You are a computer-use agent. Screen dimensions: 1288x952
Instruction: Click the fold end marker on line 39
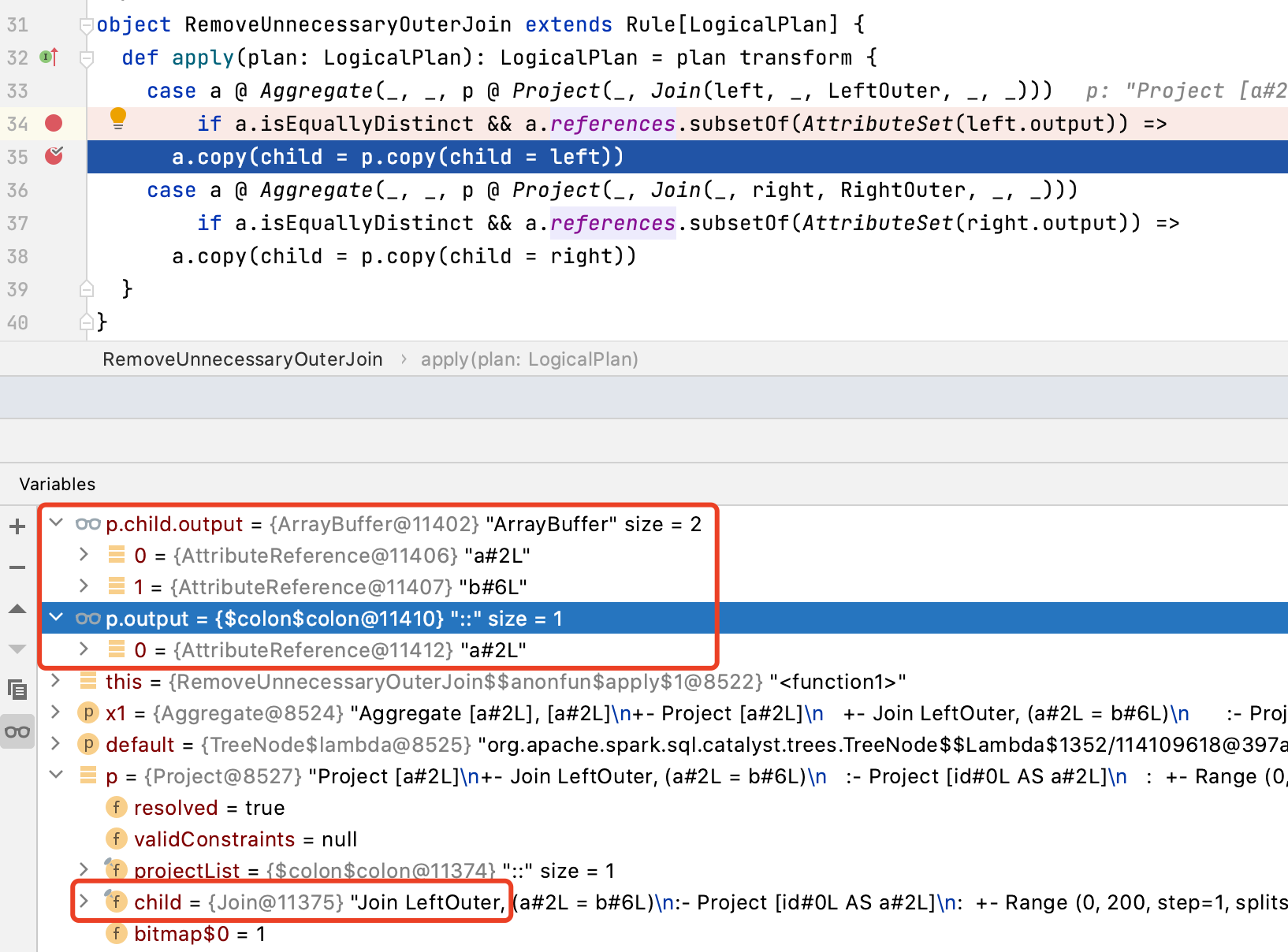coord(87,289)
